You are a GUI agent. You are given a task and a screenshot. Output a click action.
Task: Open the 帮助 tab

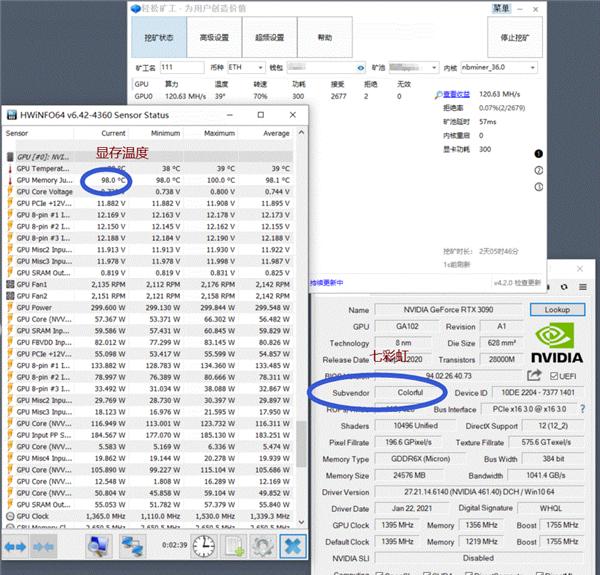point(325,37)
